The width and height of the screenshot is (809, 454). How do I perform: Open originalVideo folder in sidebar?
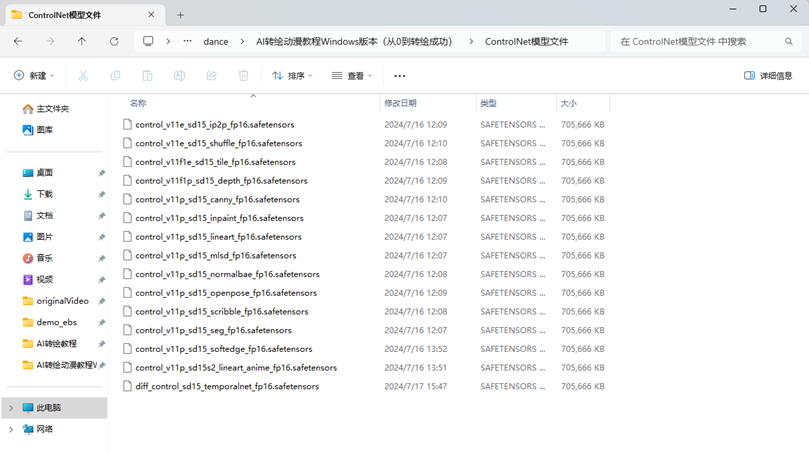[56, 301]
